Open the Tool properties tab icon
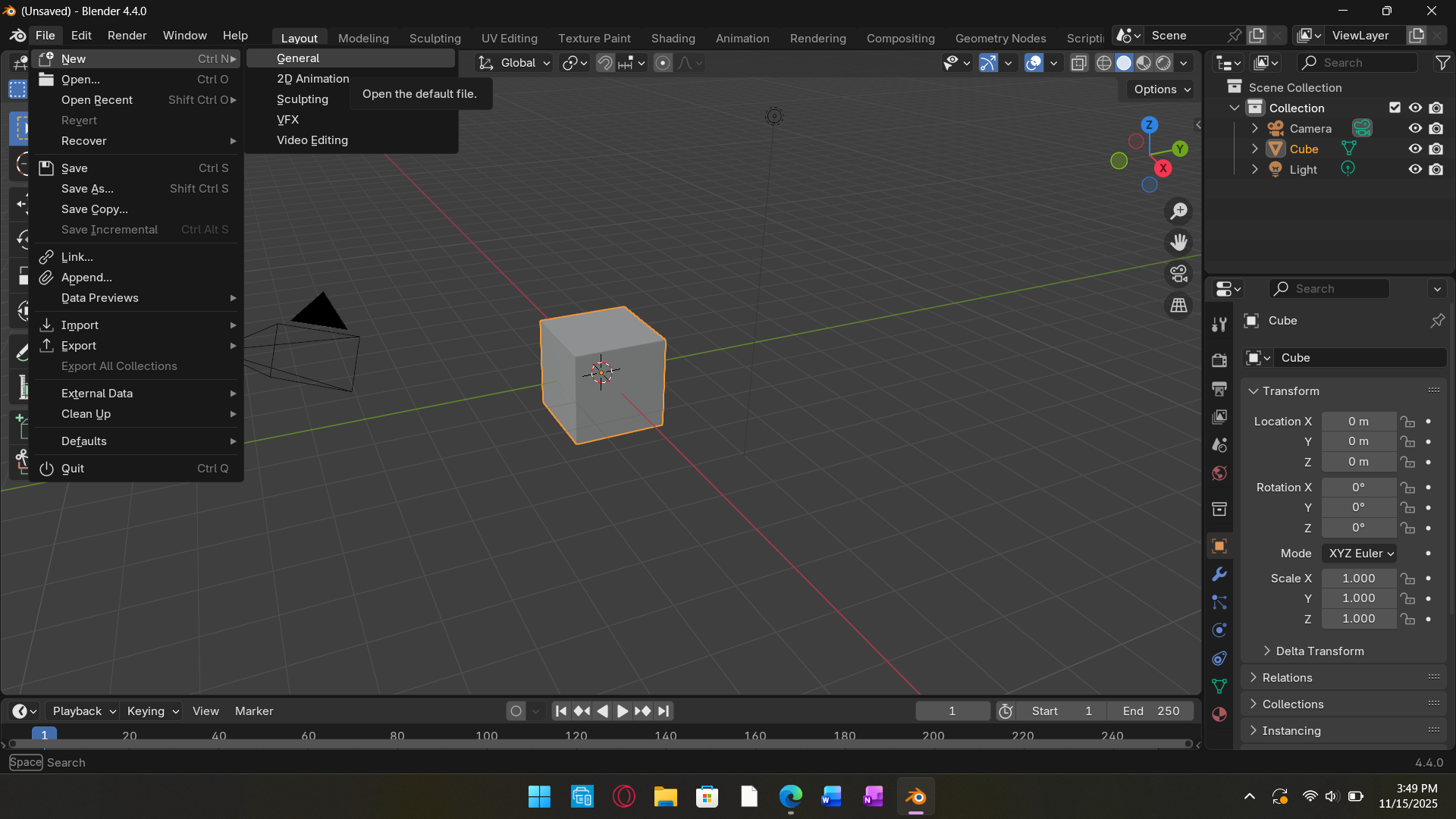Image resolution: width=1456 pixels, height=819 pixels. pyautogui.click(x=1219, y=325)
